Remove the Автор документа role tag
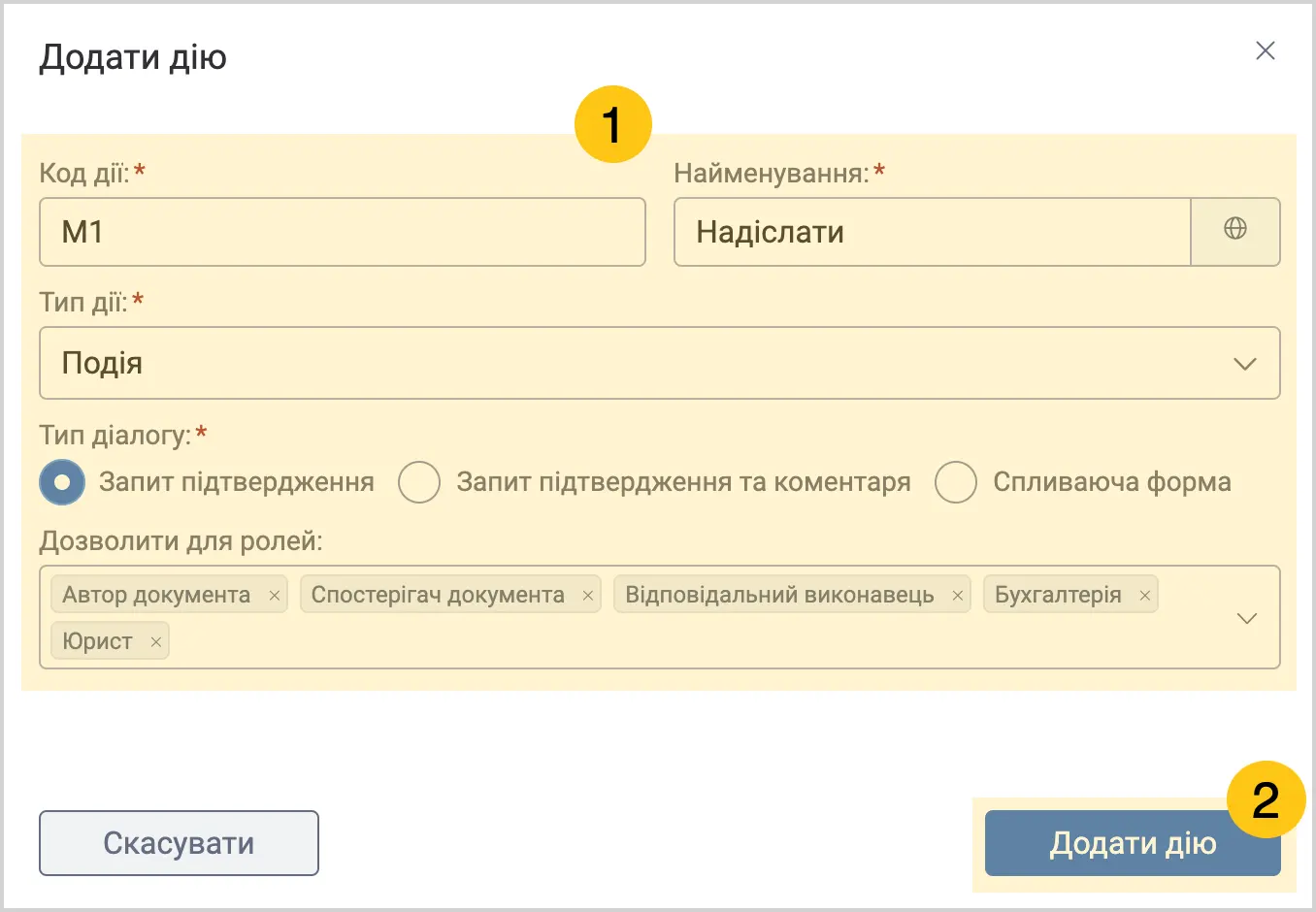The height and width of the screenshot is (912, 1316). tap(275, 596)
